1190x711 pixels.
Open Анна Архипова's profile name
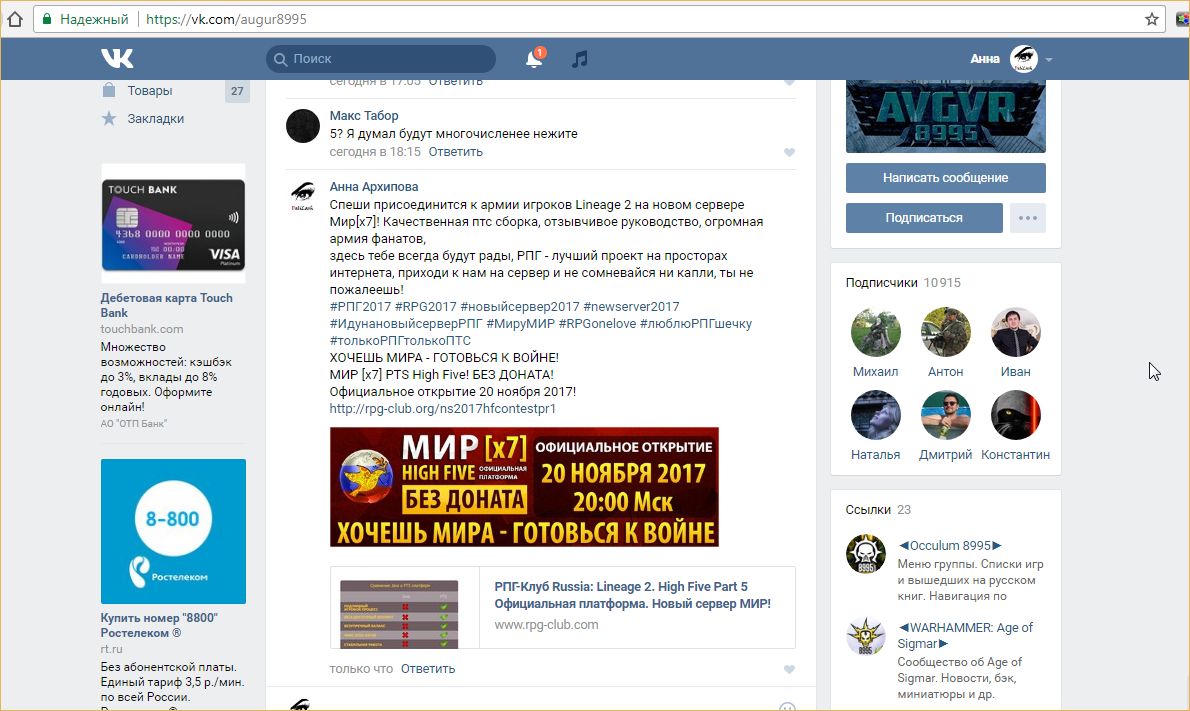click(373, 187)
